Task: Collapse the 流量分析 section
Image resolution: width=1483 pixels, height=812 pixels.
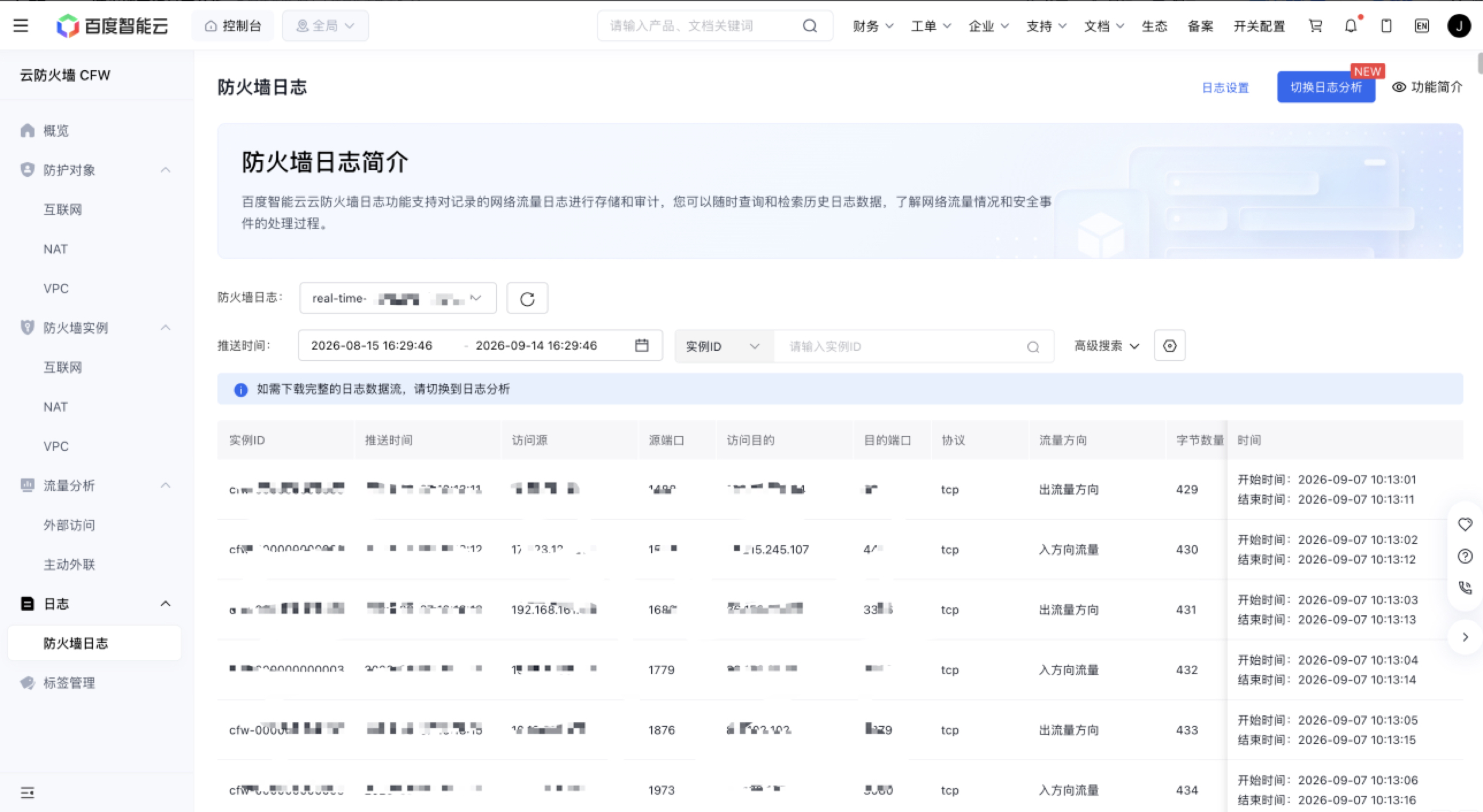Action: pos(166,485)
